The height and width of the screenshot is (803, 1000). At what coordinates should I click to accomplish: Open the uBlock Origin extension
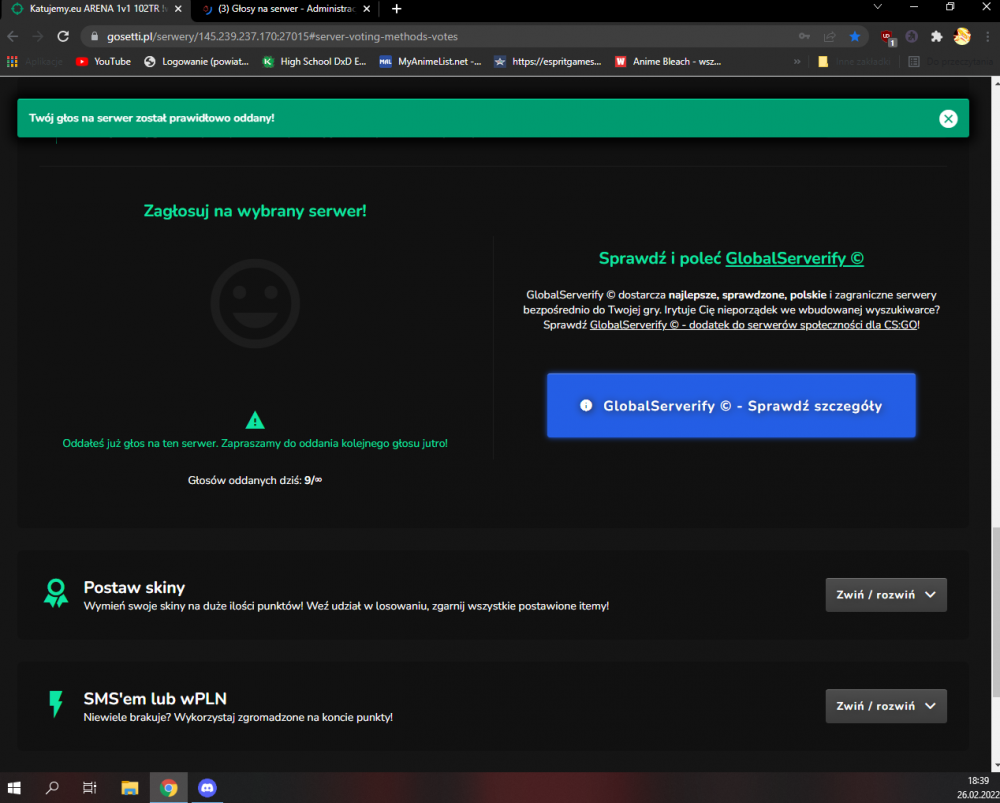[x=888, y=38]
